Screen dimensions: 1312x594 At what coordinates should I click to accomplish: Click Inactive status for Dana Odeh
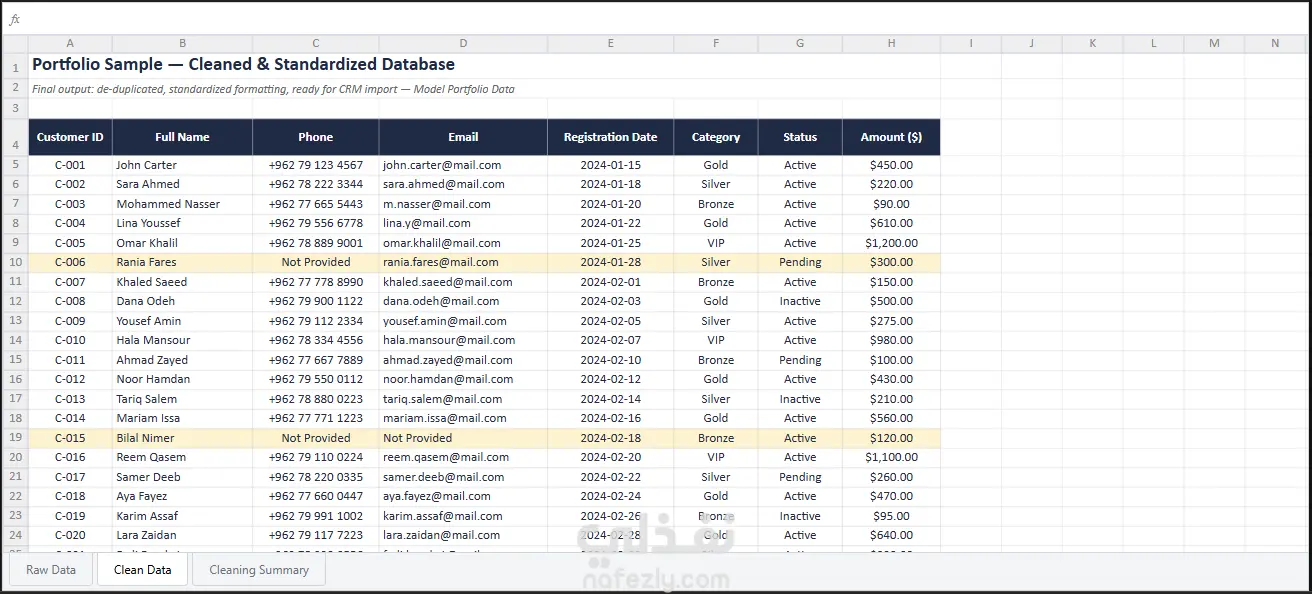800,301
